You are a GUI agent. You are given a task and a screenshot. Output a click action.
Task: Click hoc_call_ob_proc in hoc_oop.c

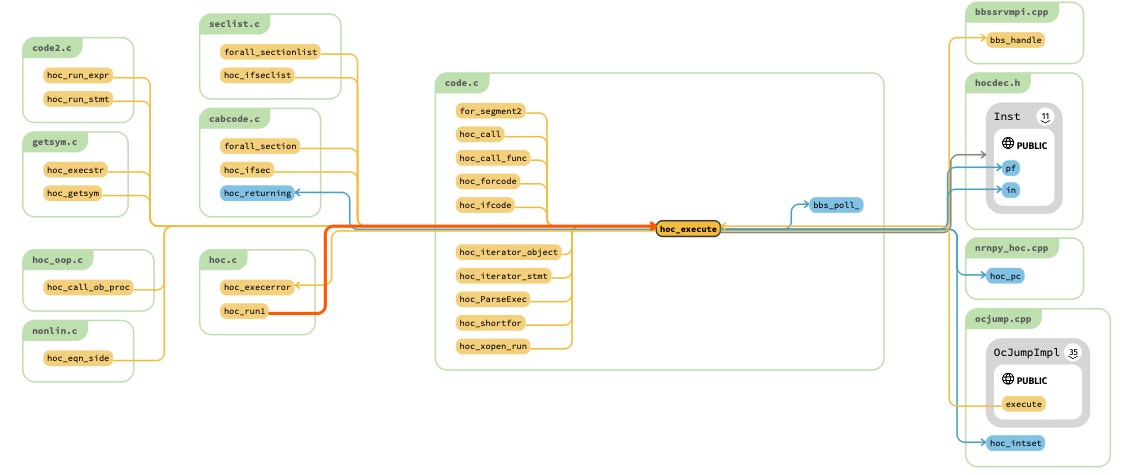pyautogui.click(x=88, y=287)
